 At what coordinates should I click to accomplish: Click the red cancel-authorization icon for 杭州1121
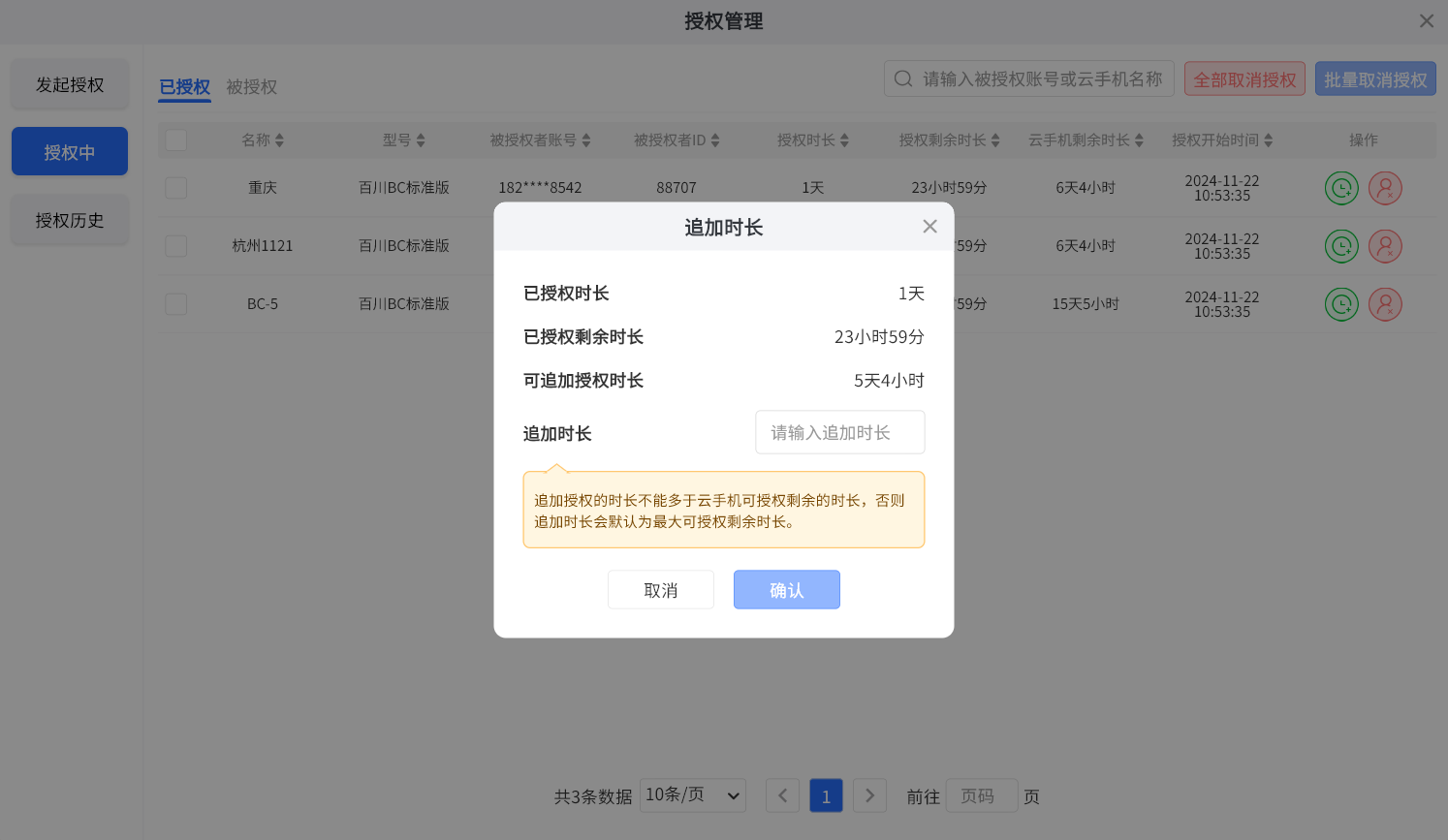coord(1385,246)
